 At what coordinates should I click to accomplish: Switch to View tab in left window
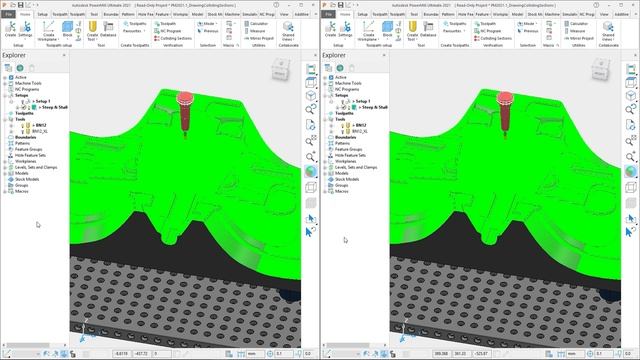284,14
